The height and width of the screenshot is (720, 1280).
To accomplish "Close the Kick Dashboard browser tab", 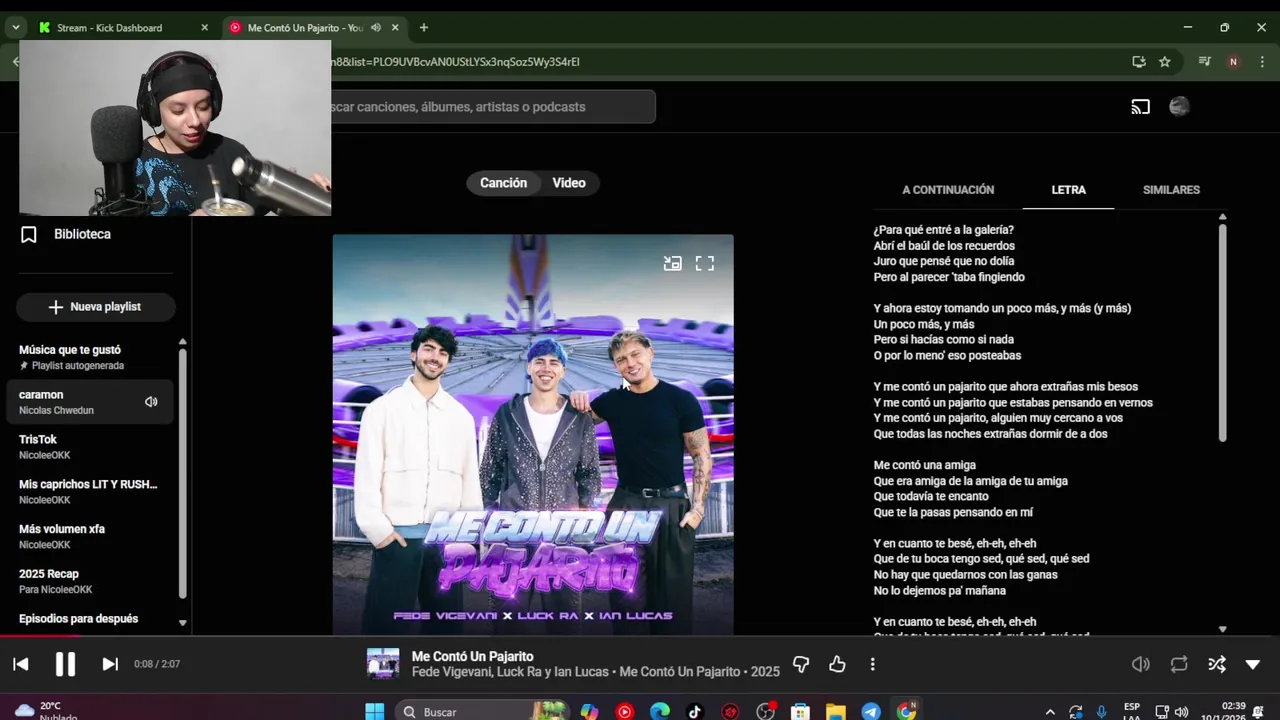I will [x=205, y=28].
